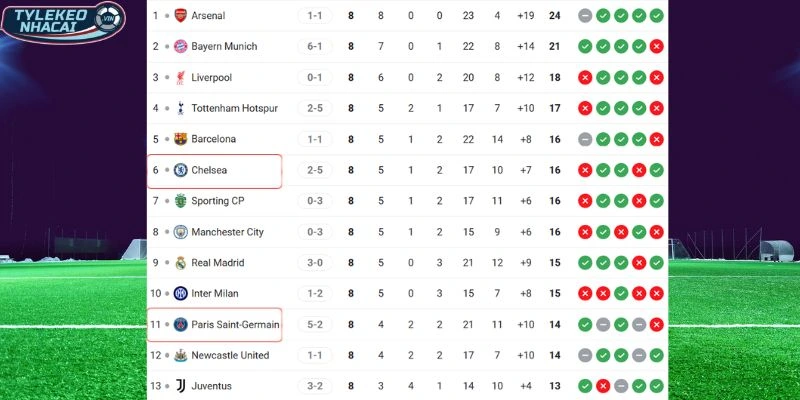Image resolution: width=800 pixels, height=400 pixels.
Task: Click the Bayern Munich club crest
Action: (x=180, y=47)
